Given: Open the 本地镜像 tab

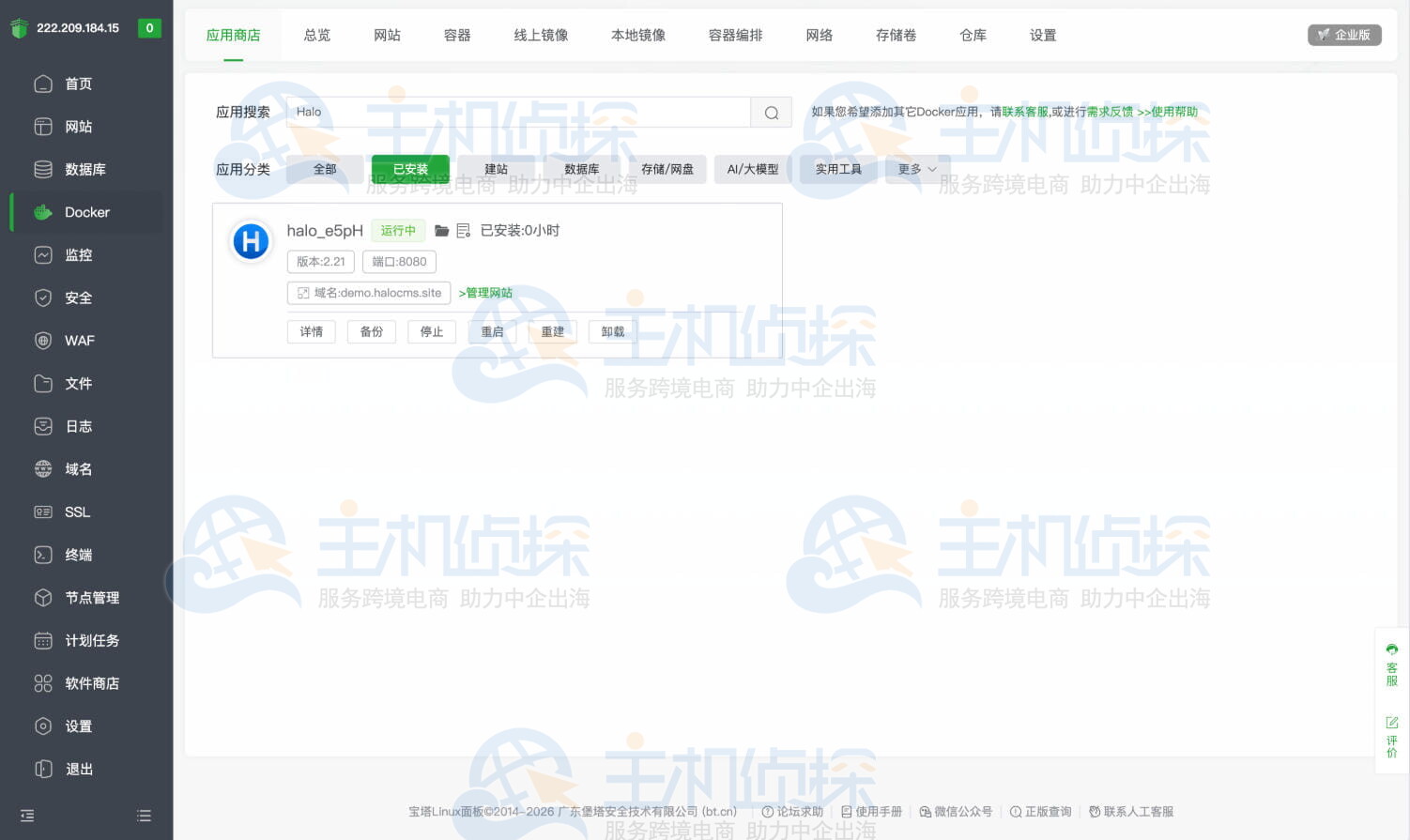Looking at the screenshot, I should coord(638,35).
